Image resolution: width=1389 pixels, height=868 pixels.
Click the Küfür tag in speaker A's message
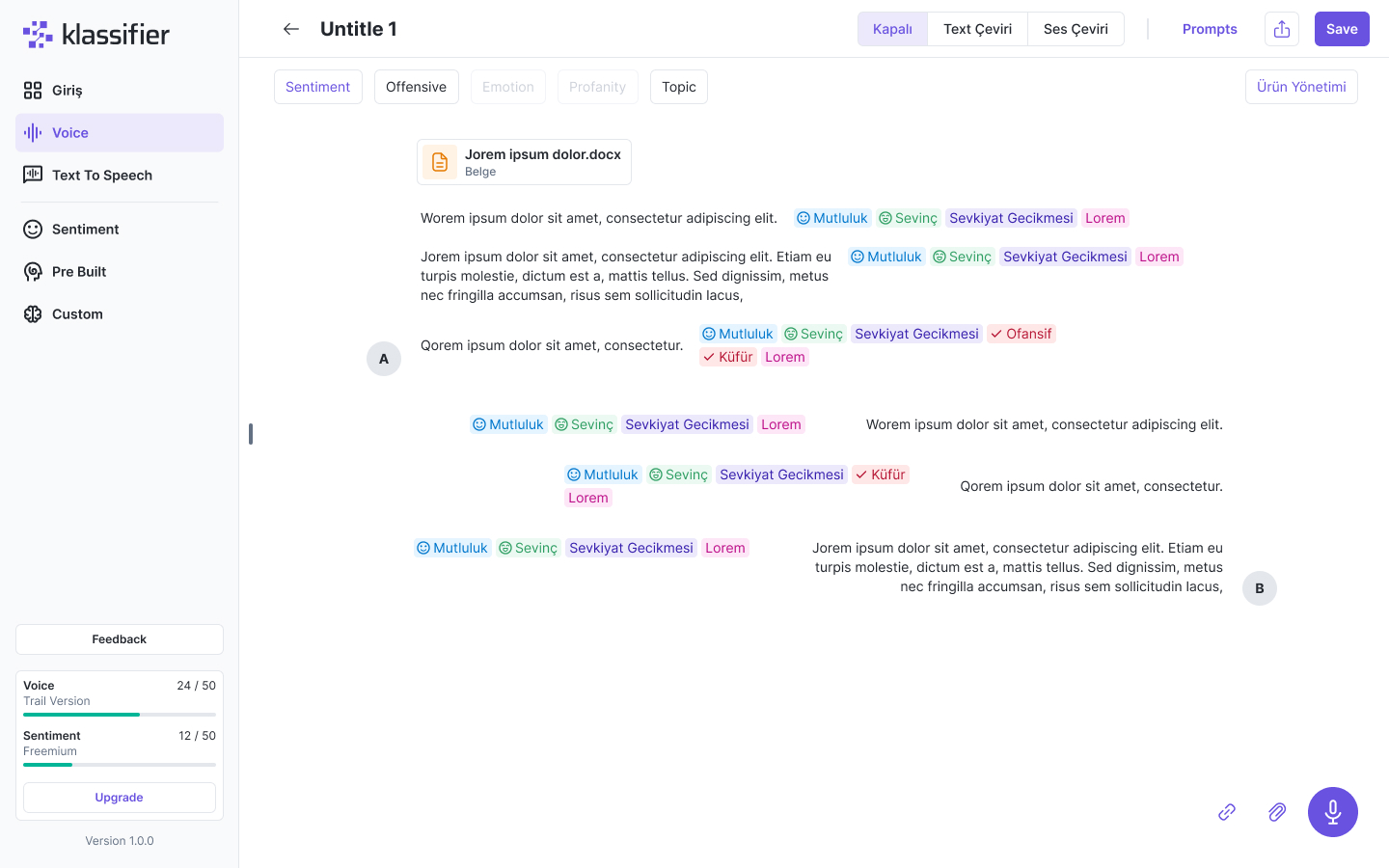[728, 357]
